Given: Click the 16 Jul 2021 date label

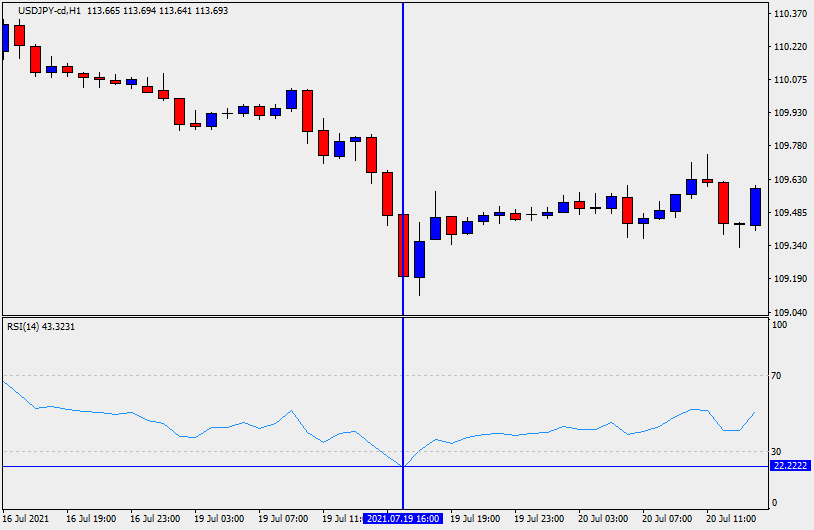Looking at the screenshot, I should click(26, 519).
